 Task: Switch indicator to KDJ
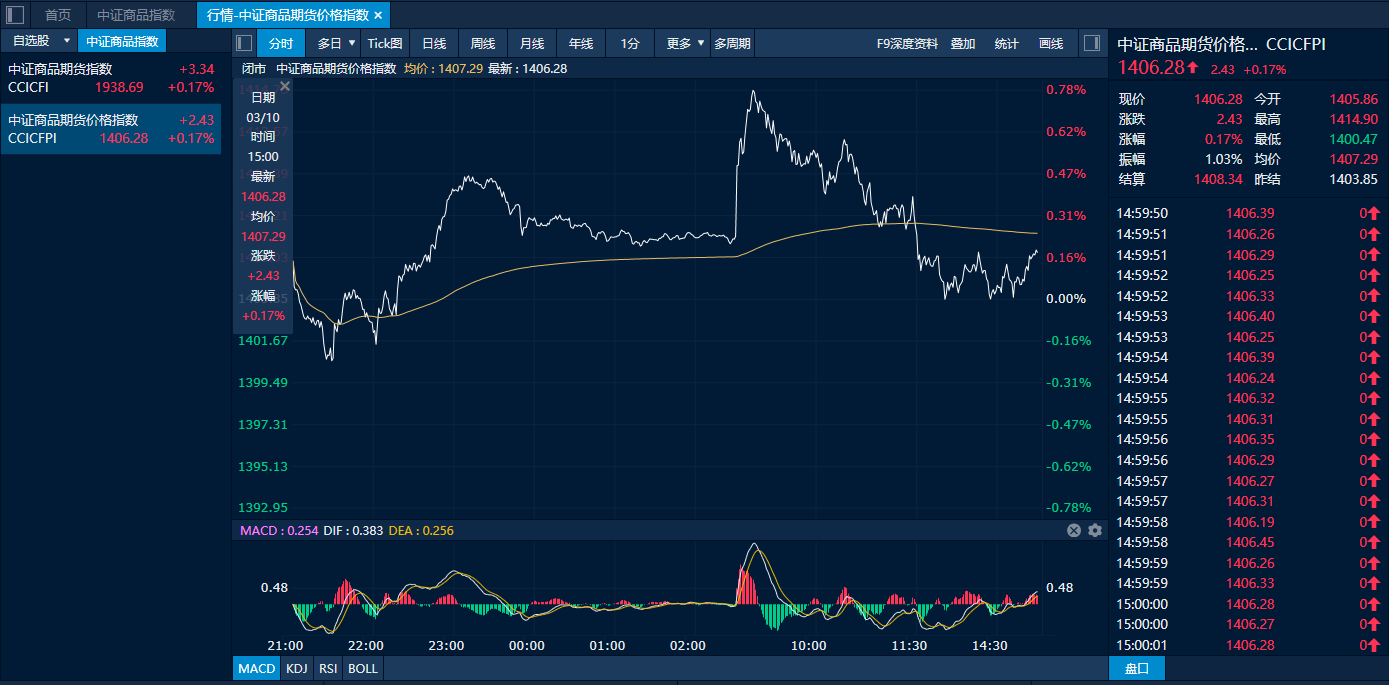tap(296, 668)
